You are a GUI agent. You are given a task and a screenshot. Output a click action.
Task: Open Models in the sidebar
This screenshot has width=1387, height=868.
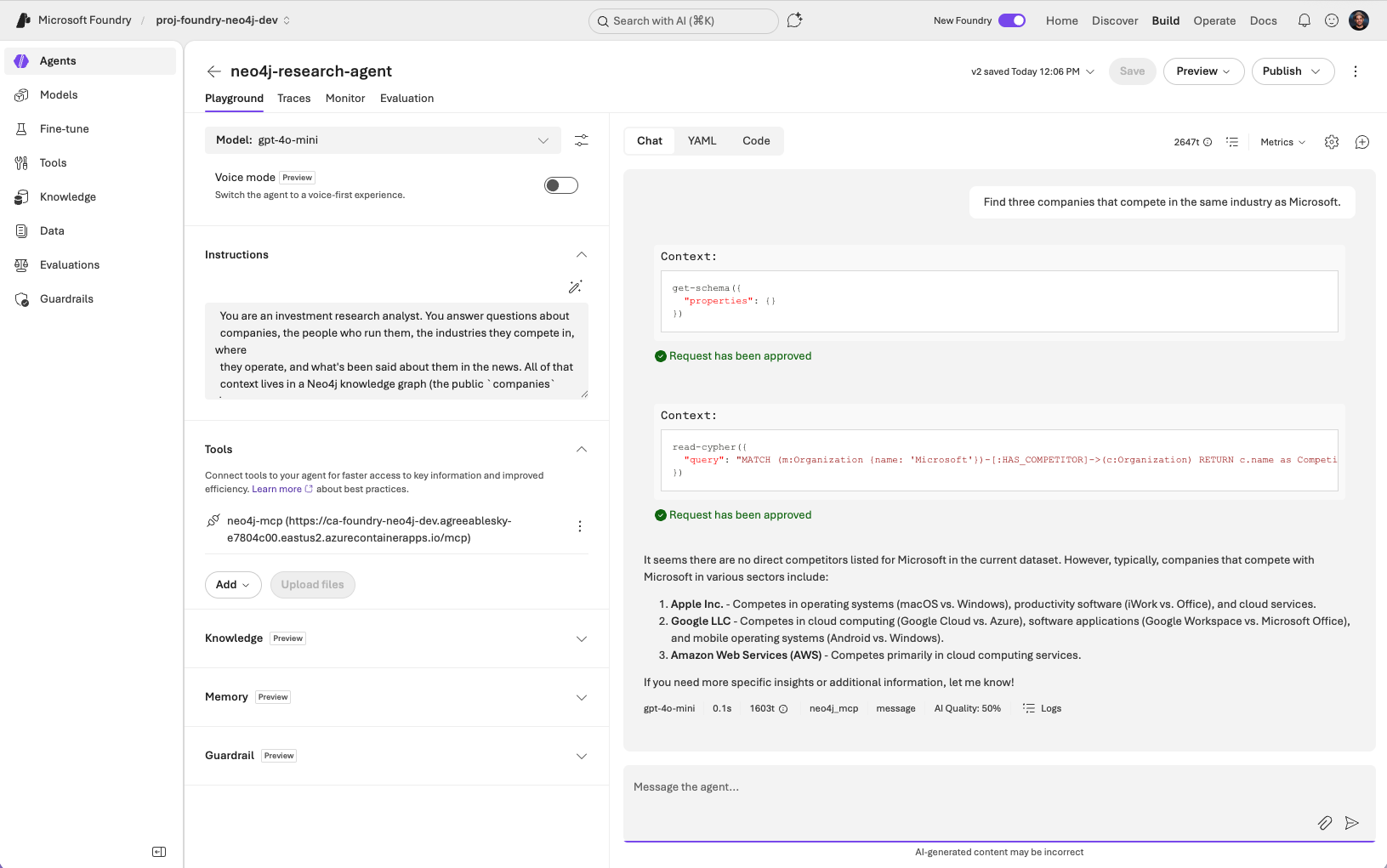[x=90, y=95]
